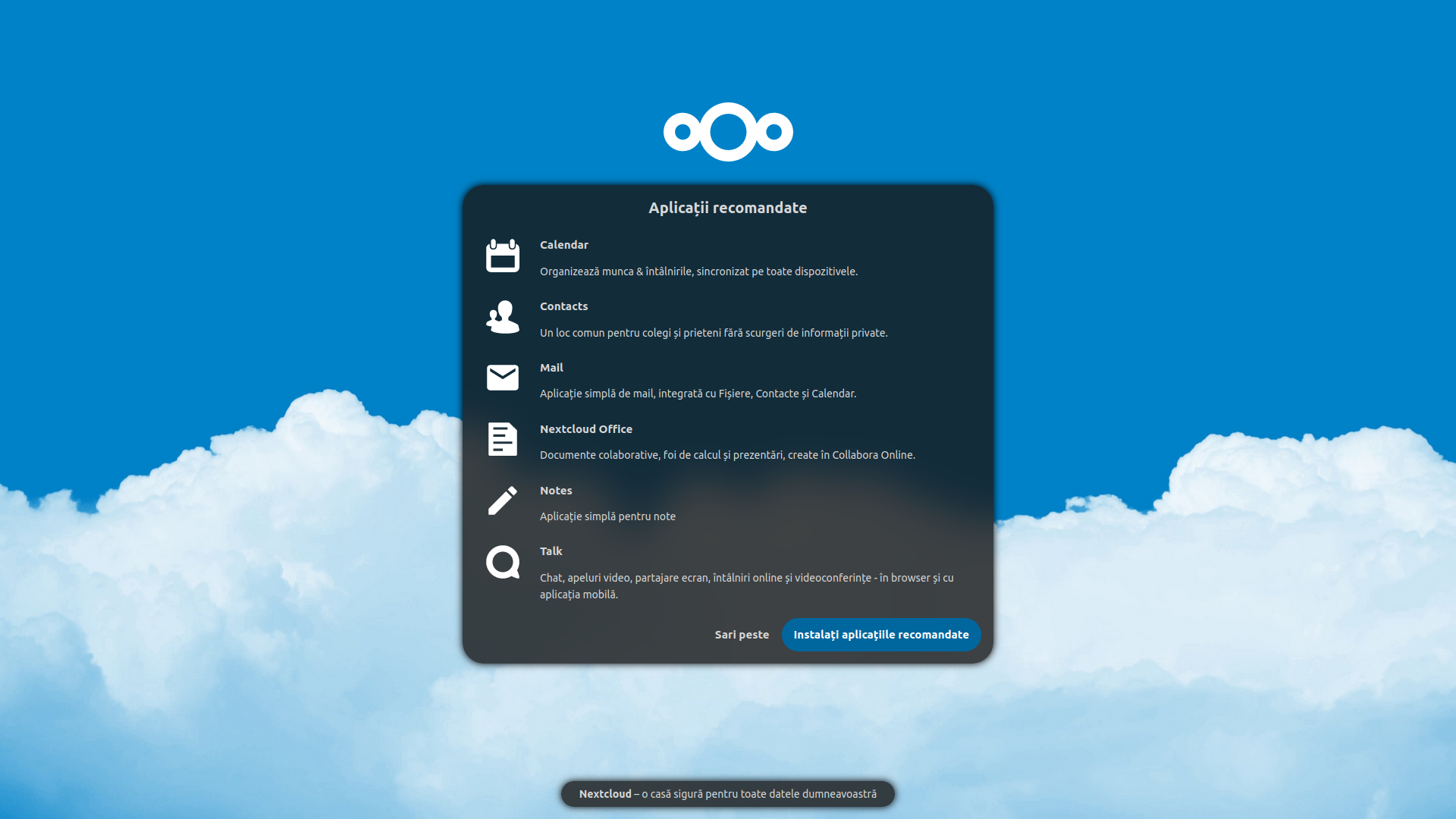The image size is (1456, 819).
Task: Click the 'Notes' app title
Action: [556, 491]
